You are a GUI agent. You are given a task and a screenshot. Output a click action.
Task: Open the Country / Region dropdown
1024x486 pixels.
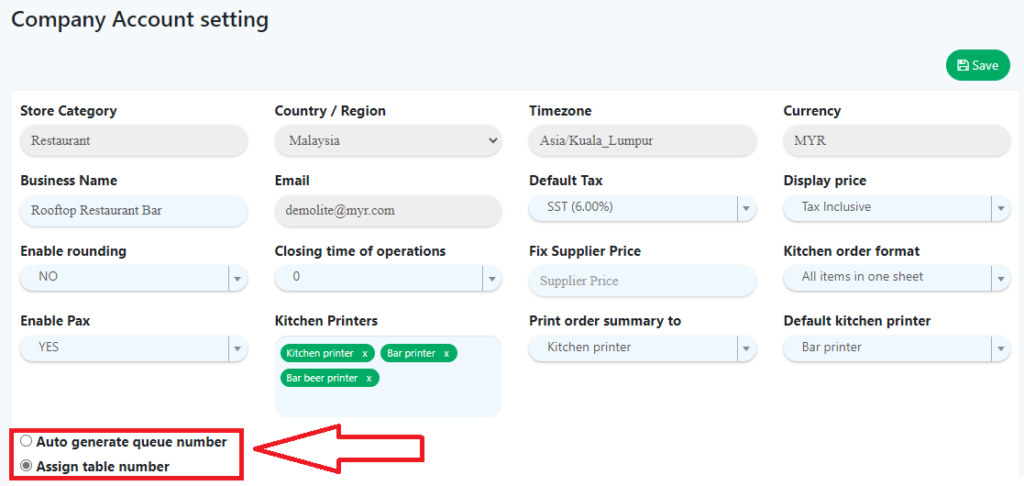coord(387,141)
